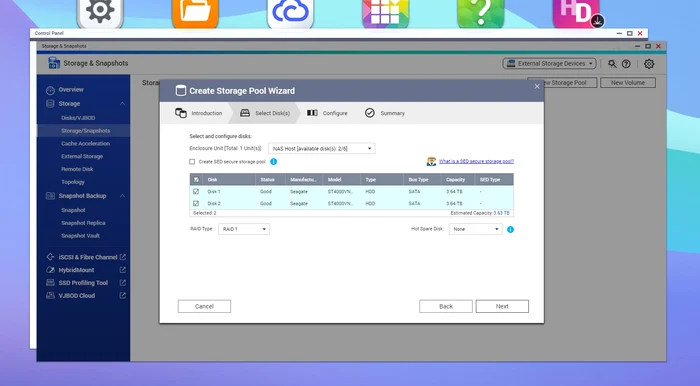The image size is (700, 386).
Task: Click info icon beside Hot Spare Disk
Action: click(x=510, y=229)
